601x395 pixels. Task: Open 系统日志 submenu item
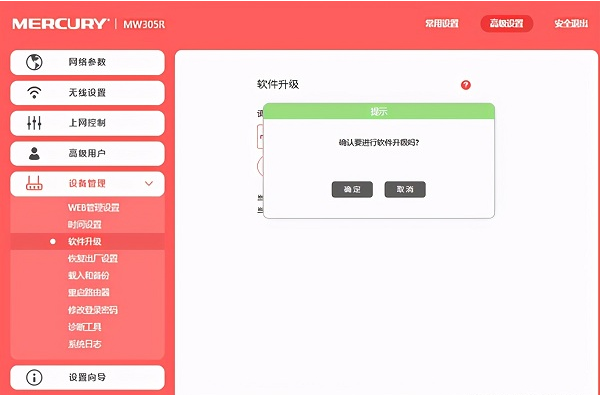85,344
